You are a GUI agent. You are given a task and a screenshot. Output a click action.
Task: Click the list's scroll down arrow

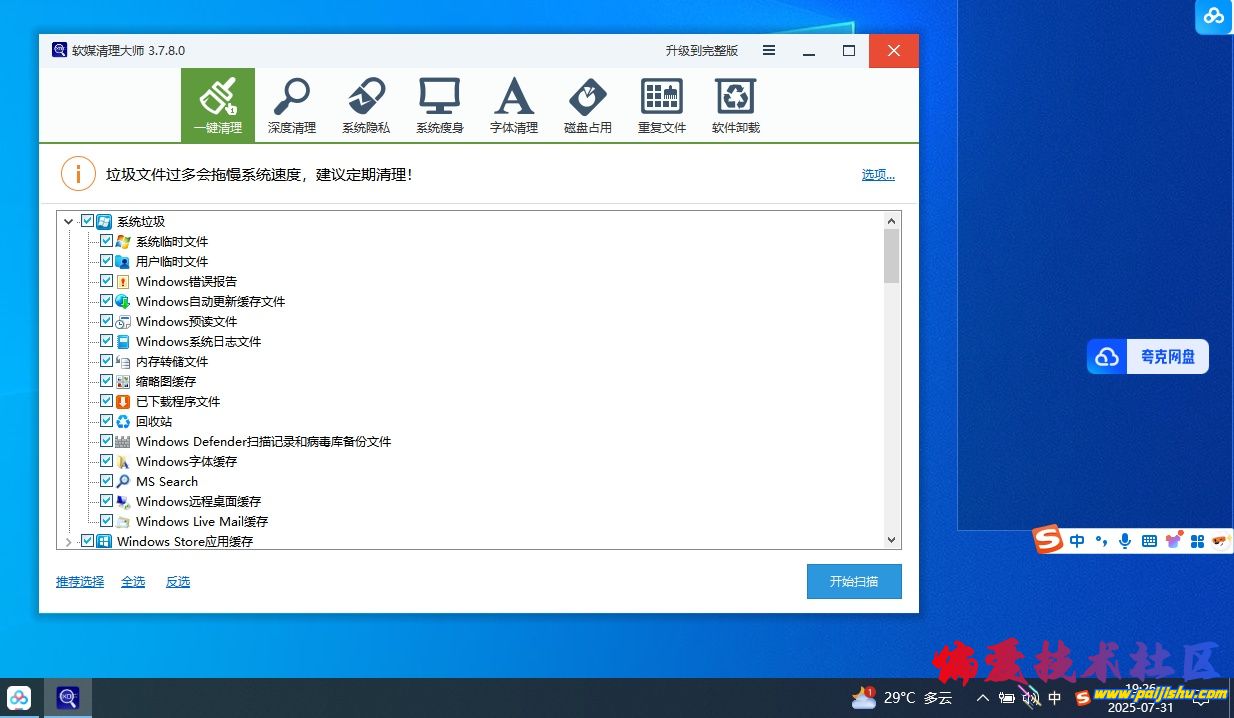891,540
